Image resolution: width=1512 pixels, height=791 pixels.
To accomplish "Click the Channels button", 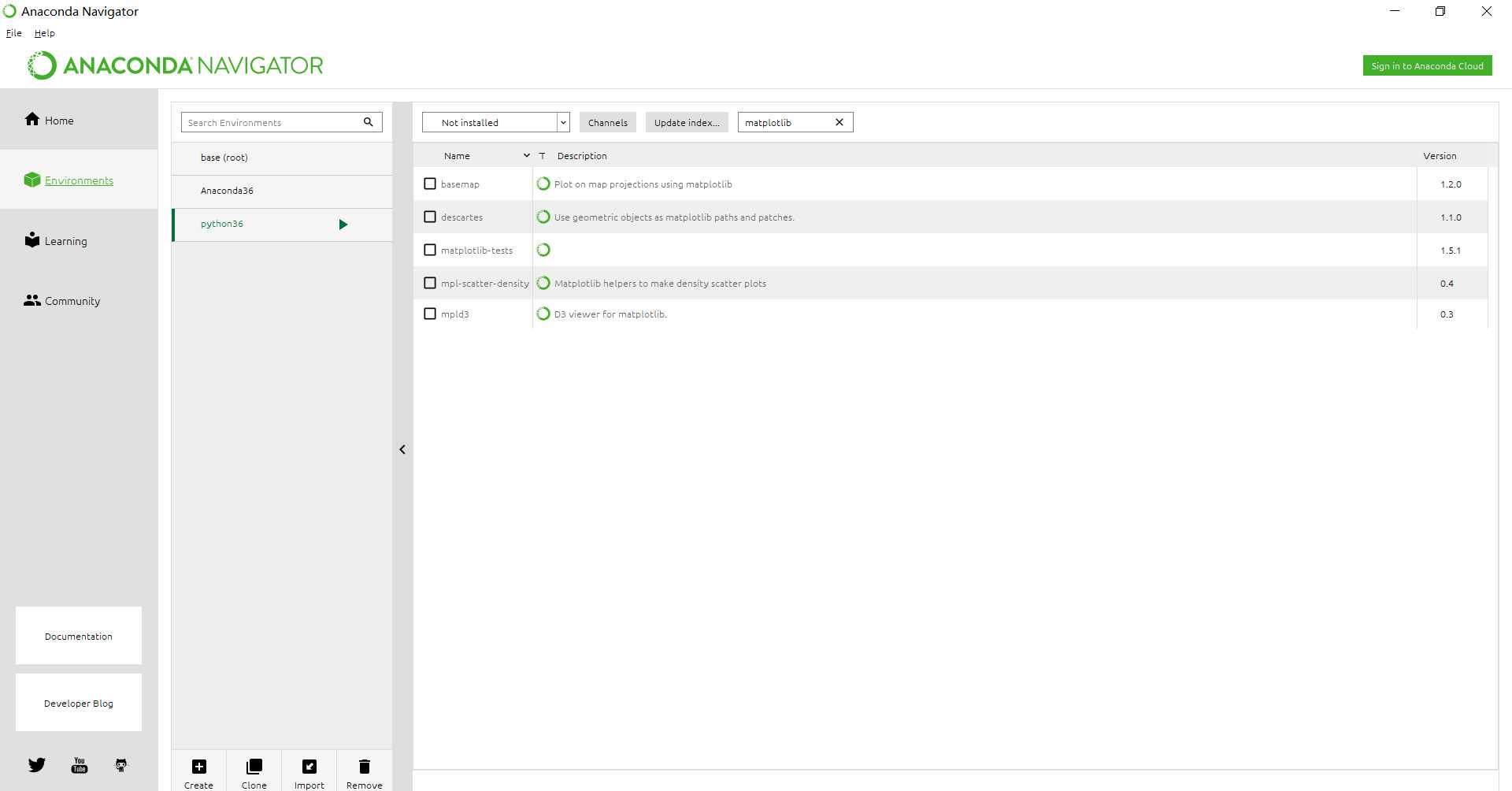I will coord(608,122).
